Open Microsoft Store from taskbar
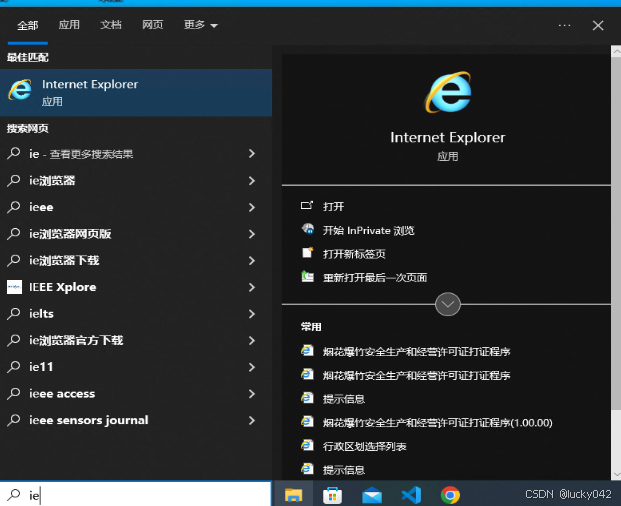621x506 pixels. tap(332, 495)
